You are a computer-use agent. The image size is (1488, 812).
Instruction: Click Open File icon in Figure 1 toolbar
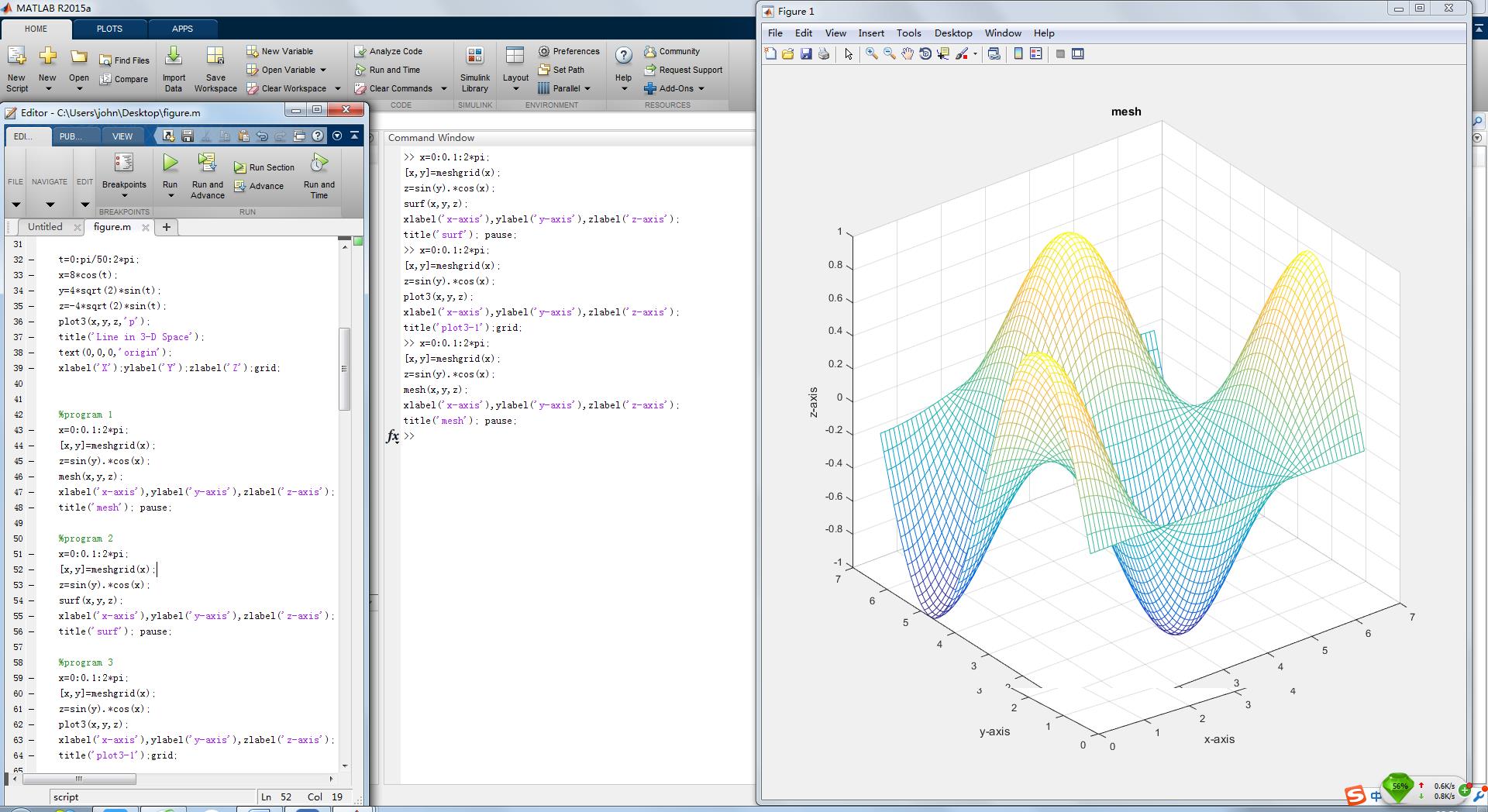coord(788,53)
